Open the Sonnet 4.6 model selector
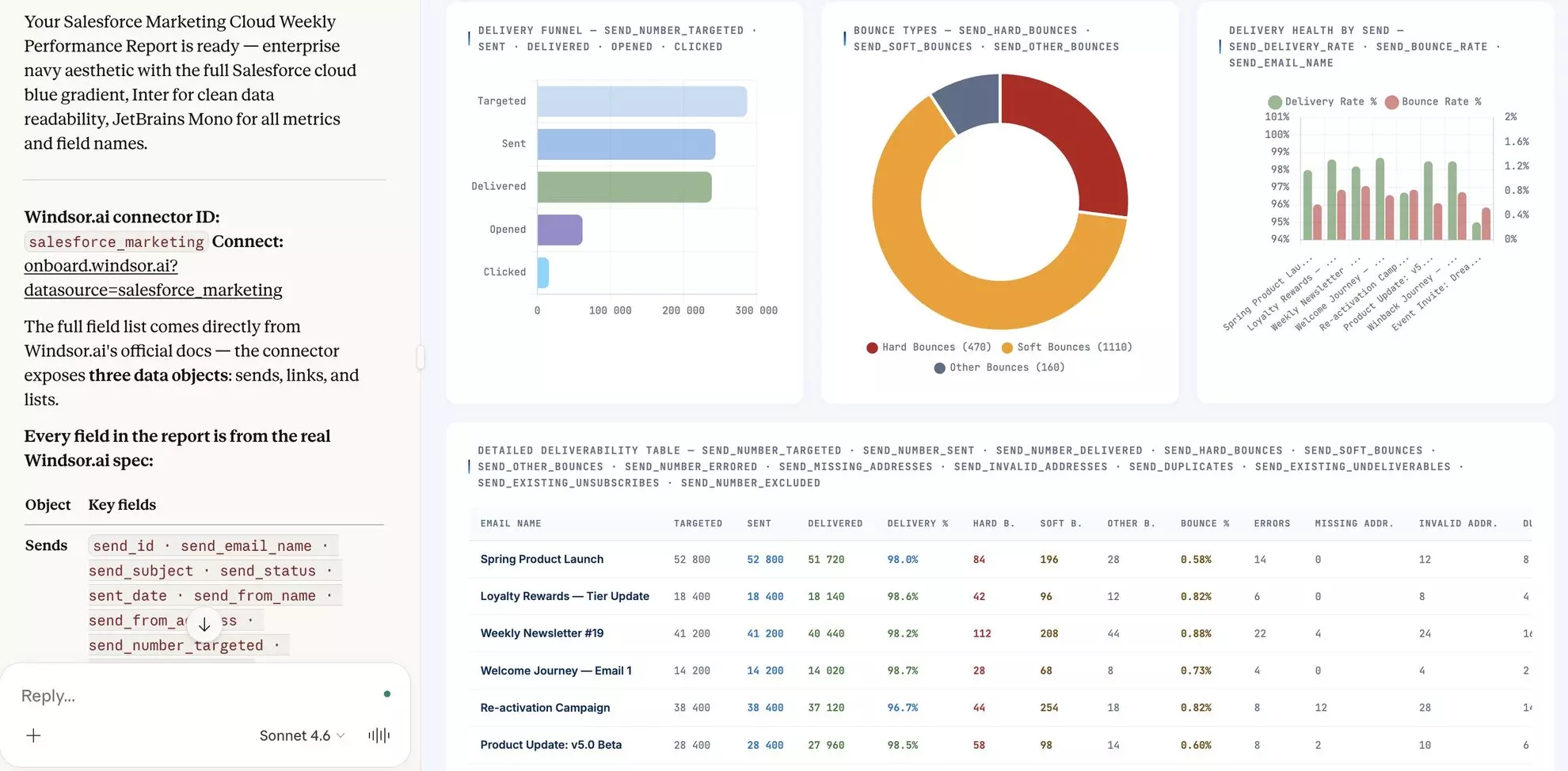Image resolution: width=1568 pixels, height=771 pixels. (302, 735)
